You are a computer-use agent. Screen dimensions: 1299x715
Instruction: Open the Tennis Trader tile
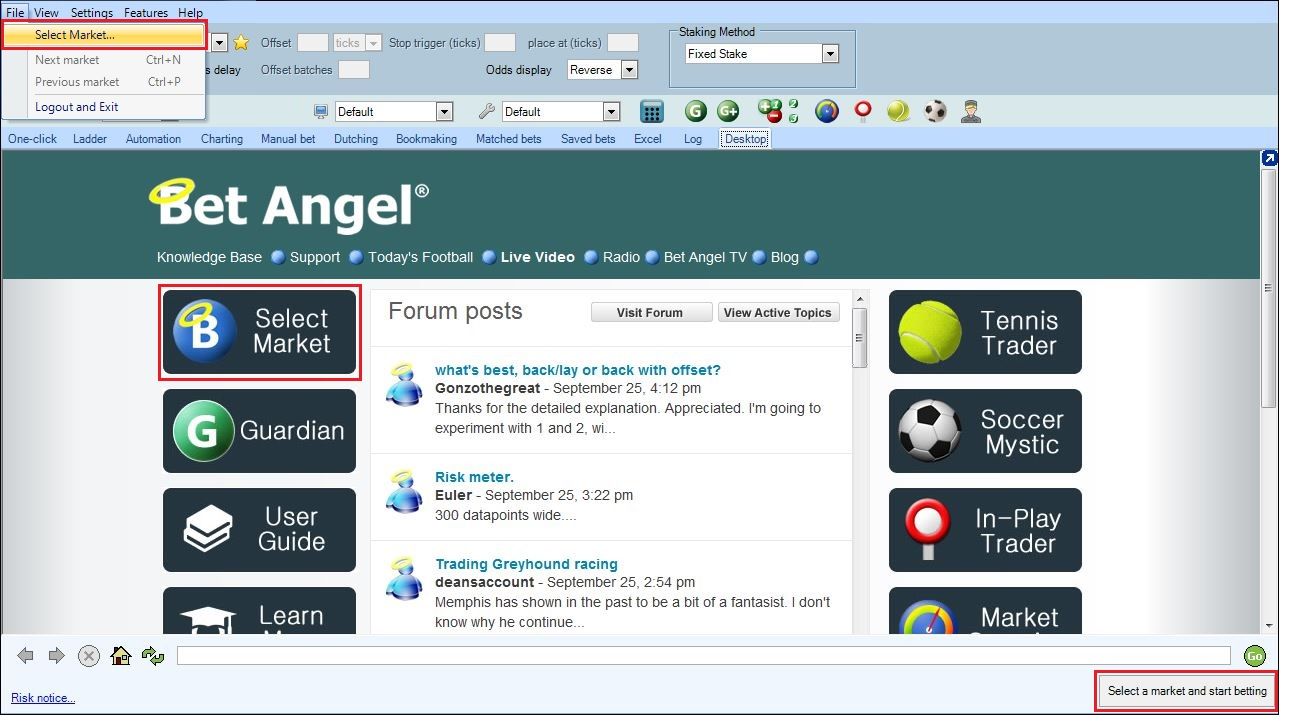[985, 332]
